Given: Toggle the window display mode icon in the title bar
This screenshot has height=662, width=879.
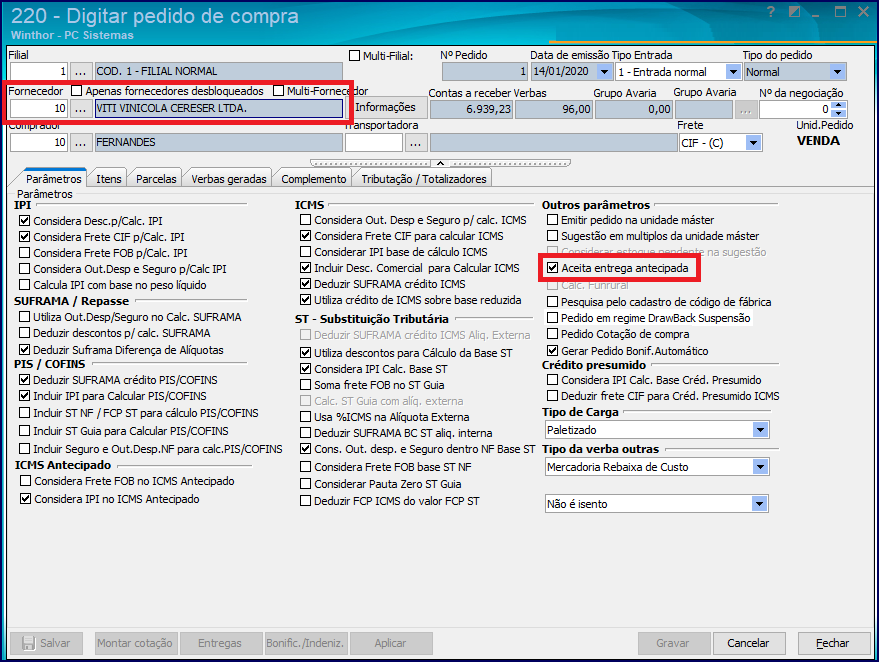Looking at the screenshot, I should (x=795, y=12).
